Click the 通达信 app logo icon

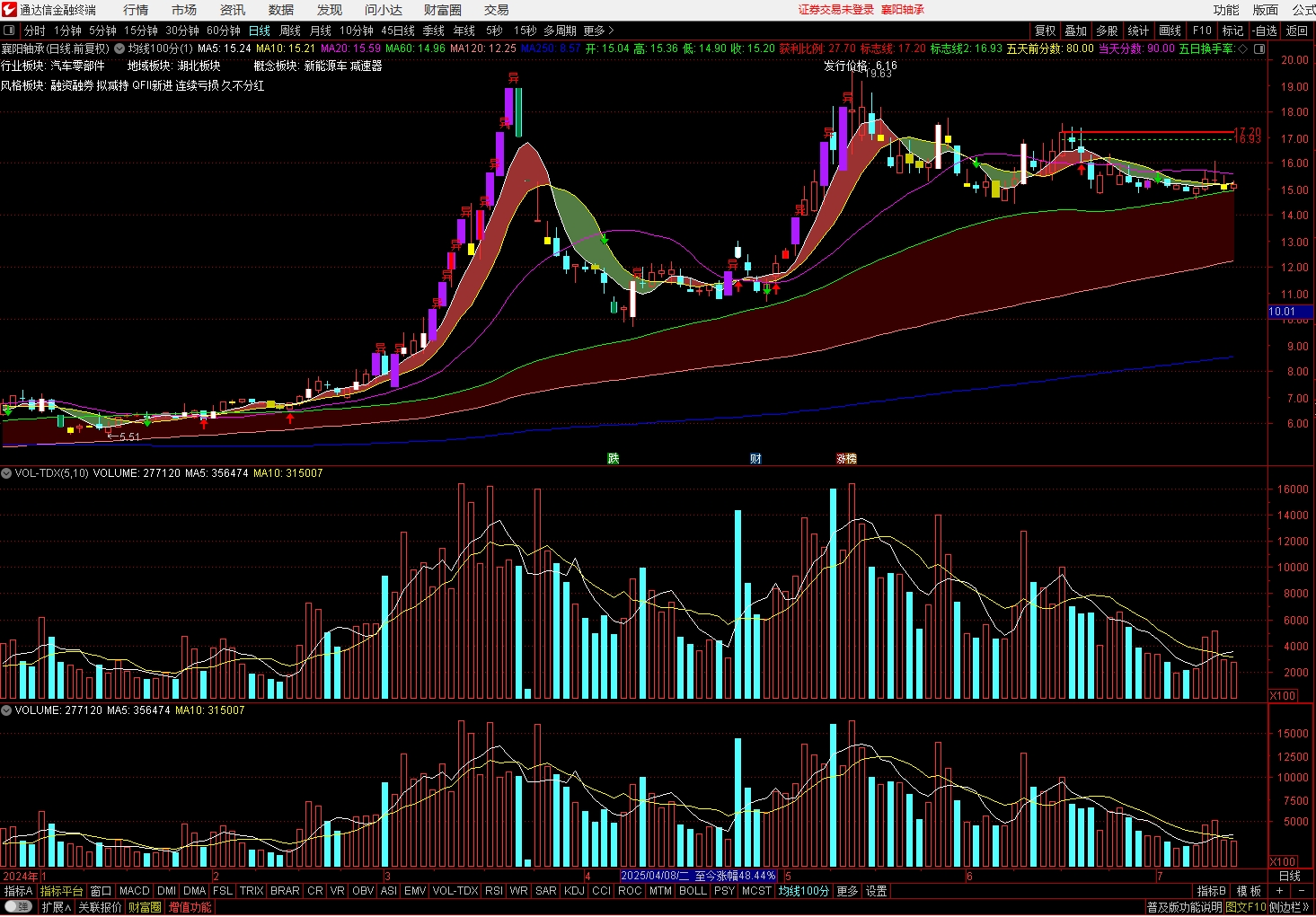click(x=9, y=10)
